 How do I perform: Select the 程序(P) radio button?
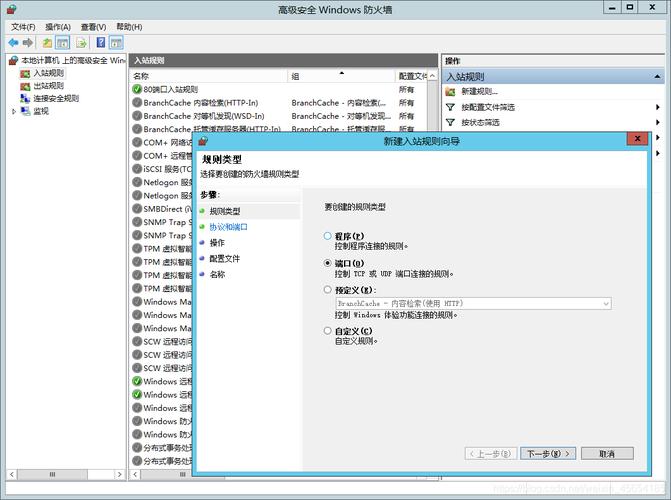[x=327, y=236]
